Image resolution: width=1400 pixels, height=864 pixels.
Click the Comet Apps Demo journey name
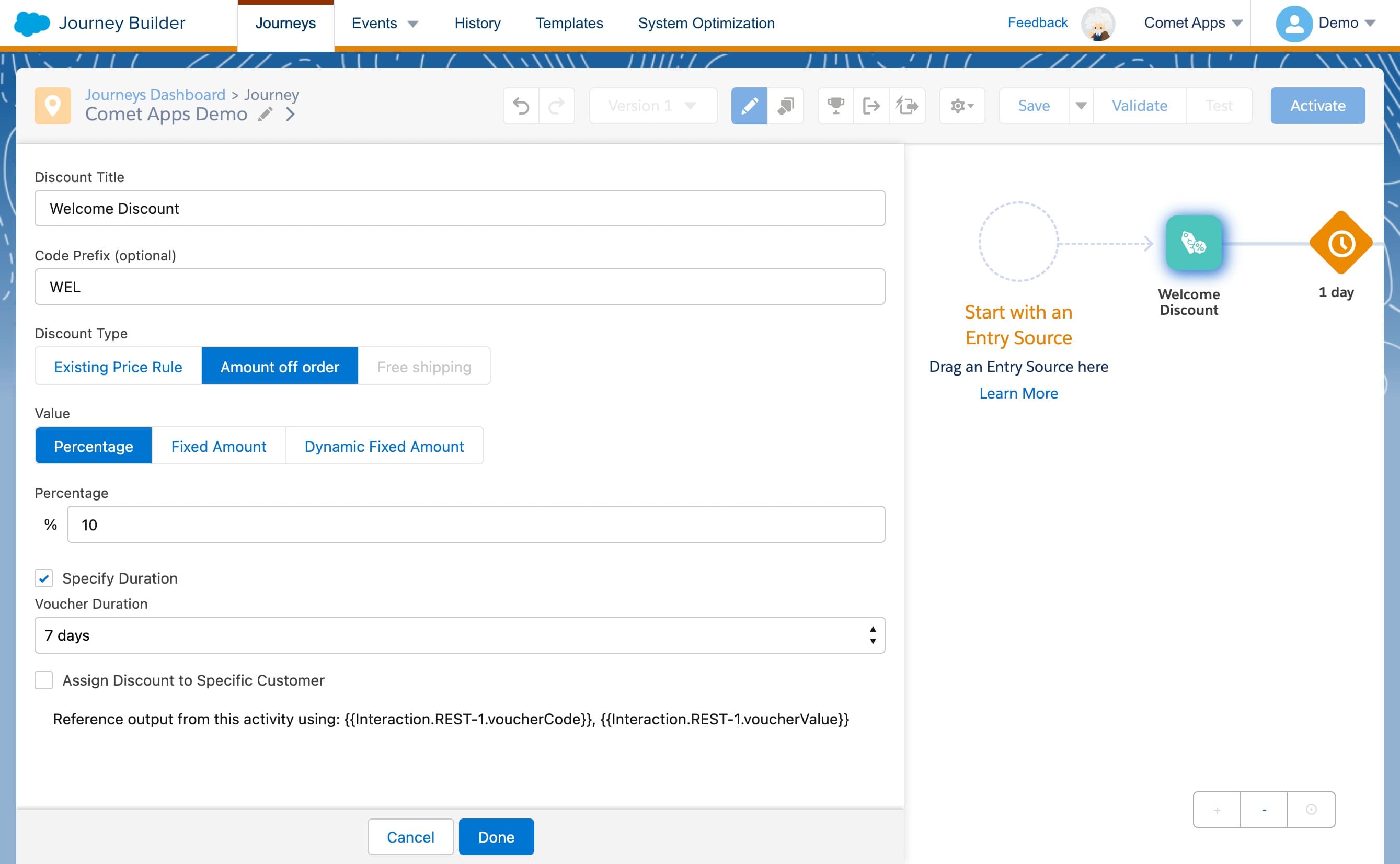coord(166,115)
